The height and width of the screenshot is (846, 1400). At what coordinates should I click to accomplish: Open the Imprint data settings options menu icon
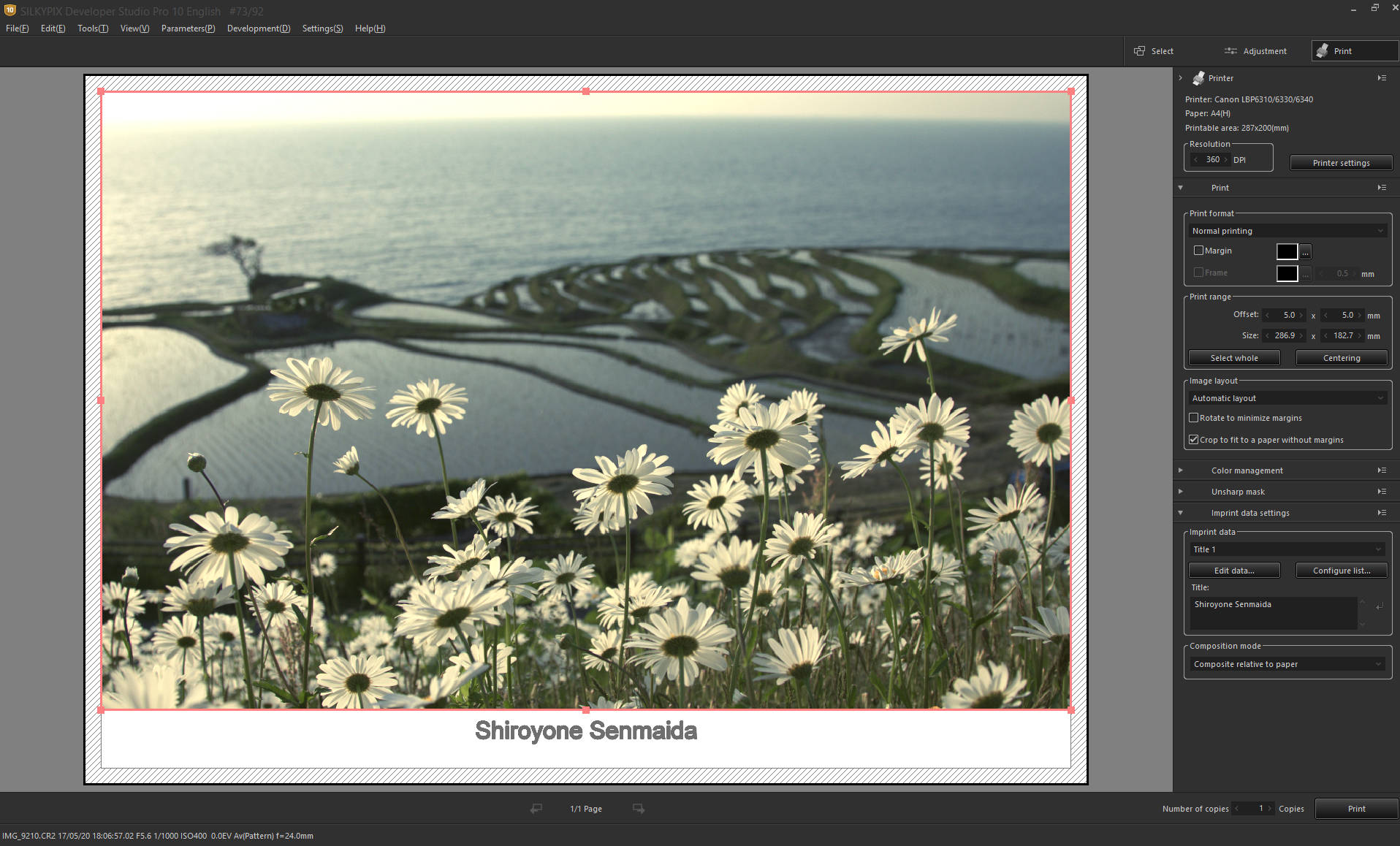1382,513
